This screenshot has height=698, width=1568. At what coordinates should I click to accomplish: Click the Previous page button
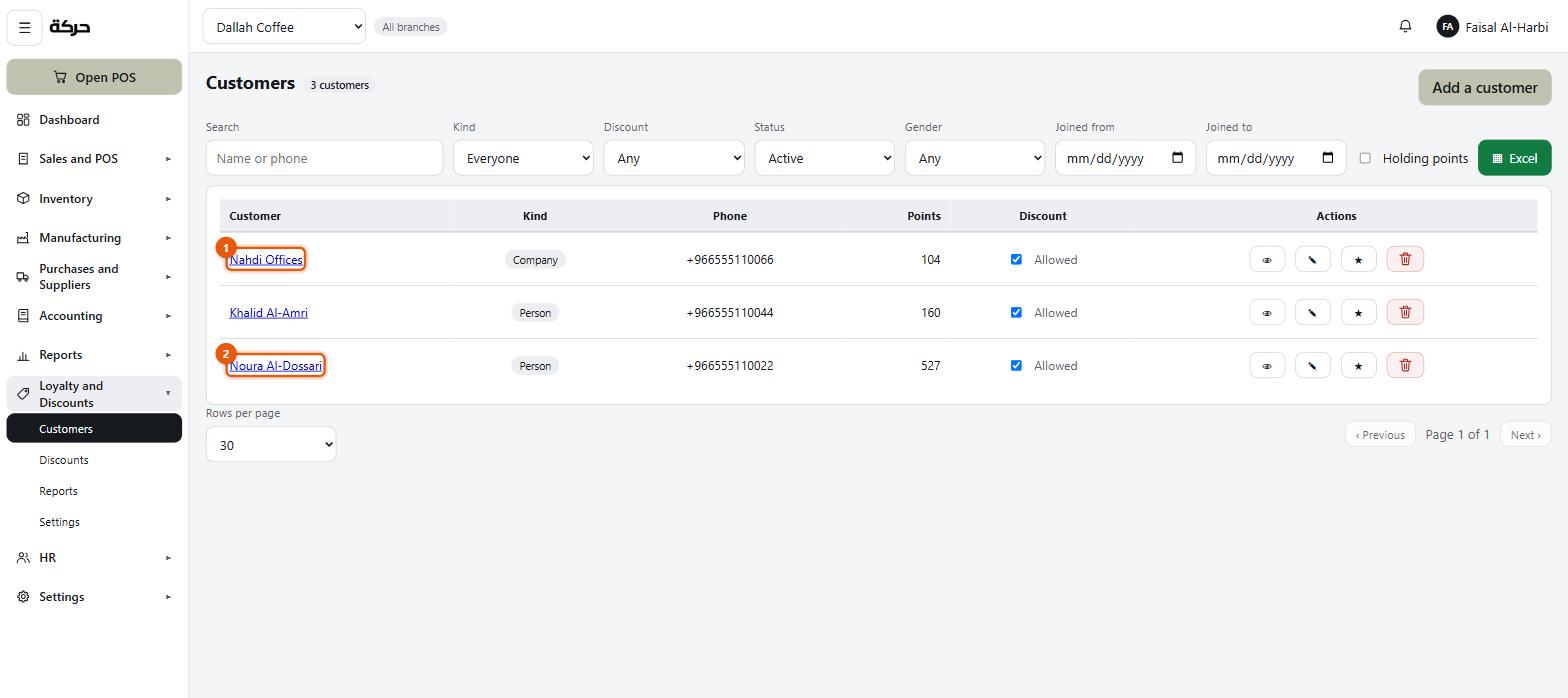[x=1380, y=434]
